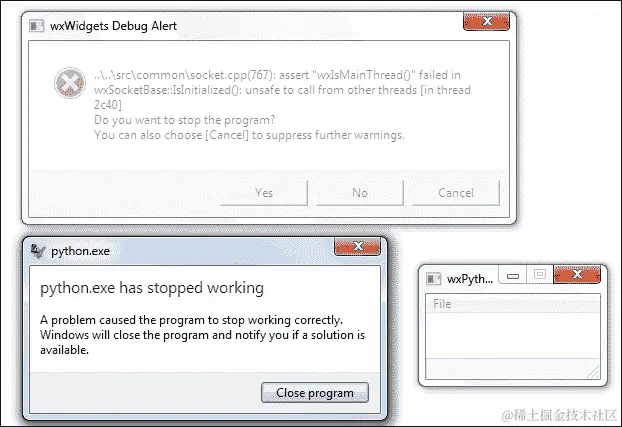Minimize the wxPython window
622x427 pixels.
click(x=513, y=275)
